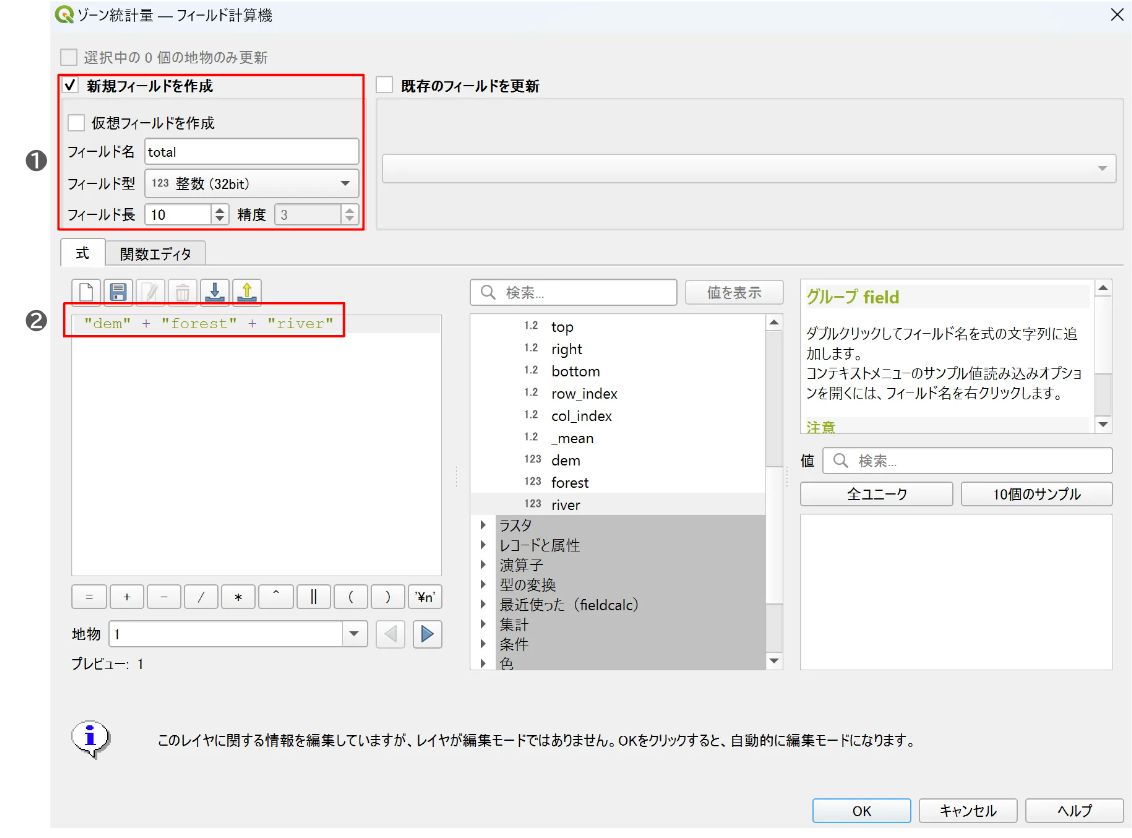Viewport: 1132px width, 838px height.
Task: Click the edit expression pencil icon
Action: (x=150, y=292)
